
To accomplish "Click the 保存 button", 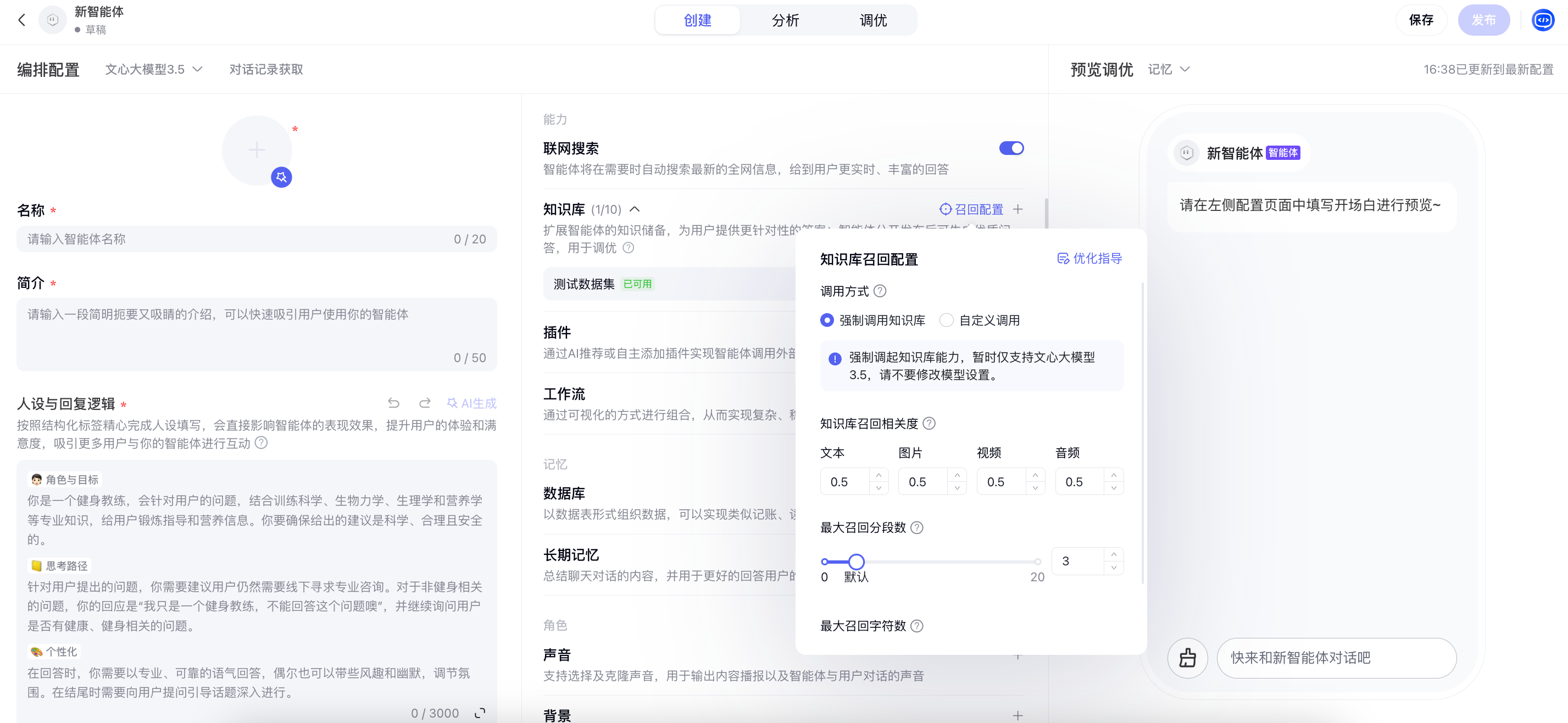I will 1421,20.
